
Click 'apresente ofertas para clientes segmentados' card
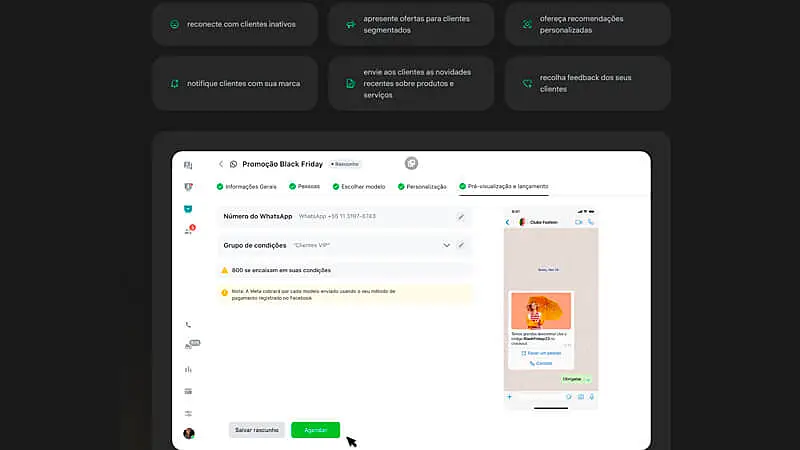[411, 24]
